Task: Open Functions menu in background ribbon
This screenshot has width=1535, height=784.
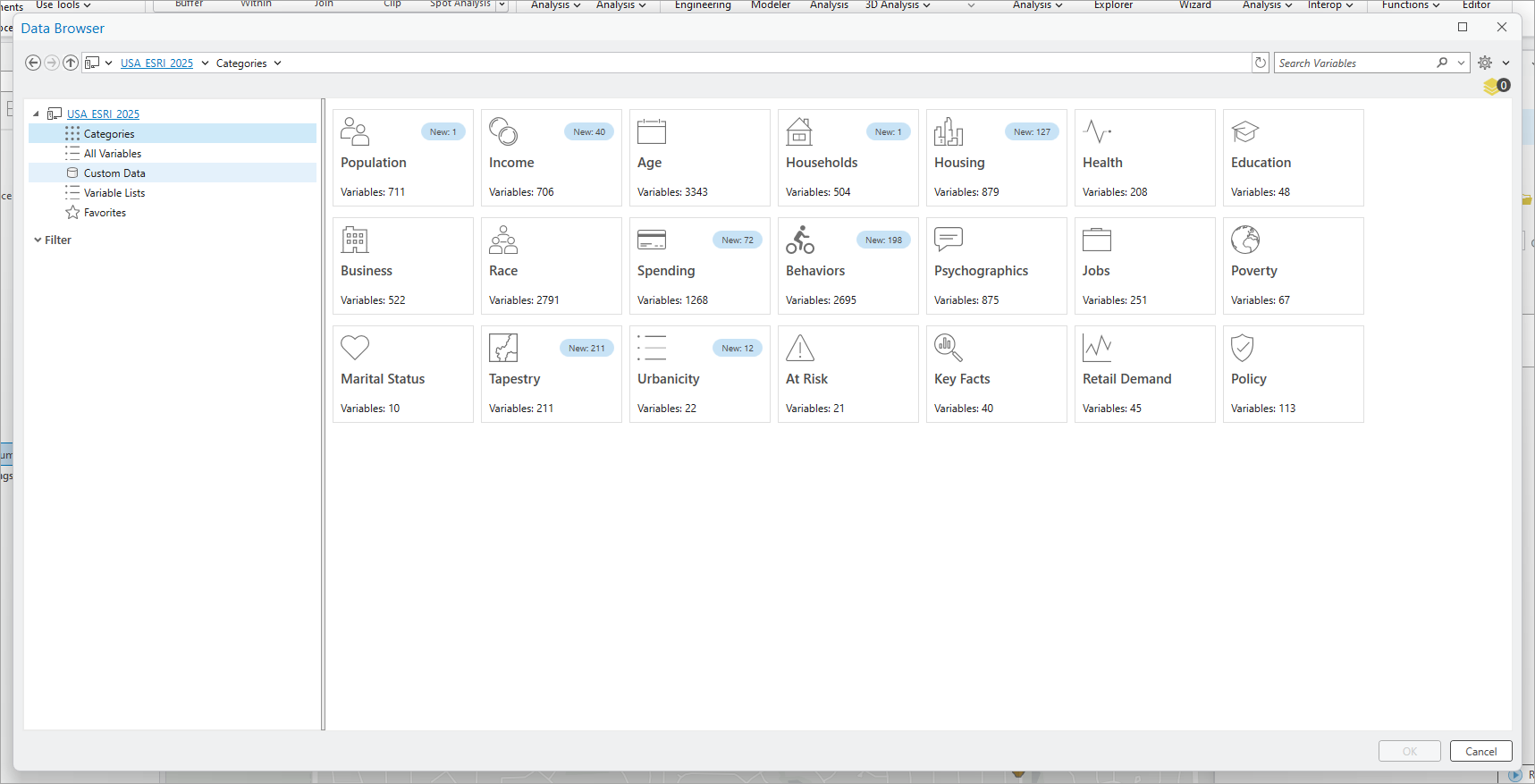Action: point(1411,5)
